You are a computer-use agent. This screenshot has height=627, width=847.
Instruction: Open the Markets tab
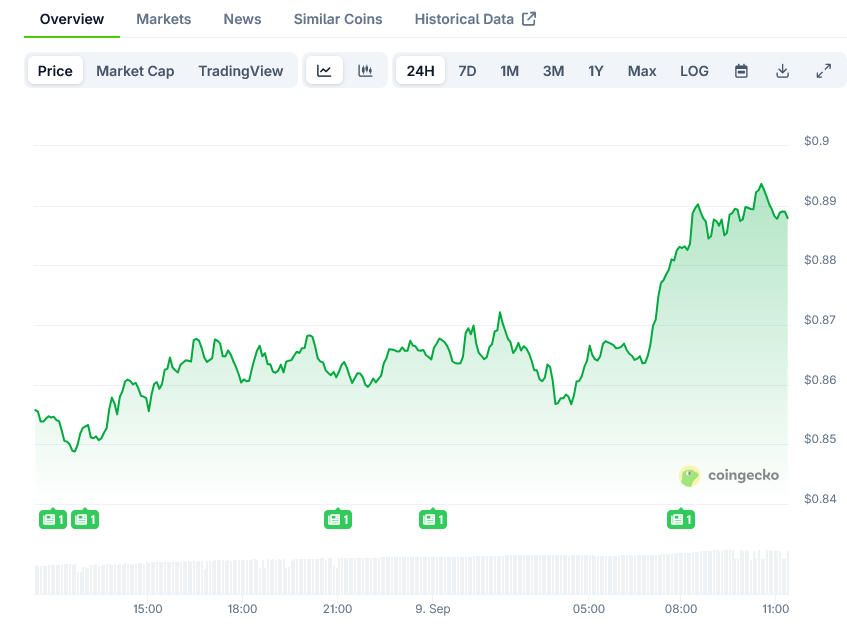pyautogui.click(x=163, y=19)
